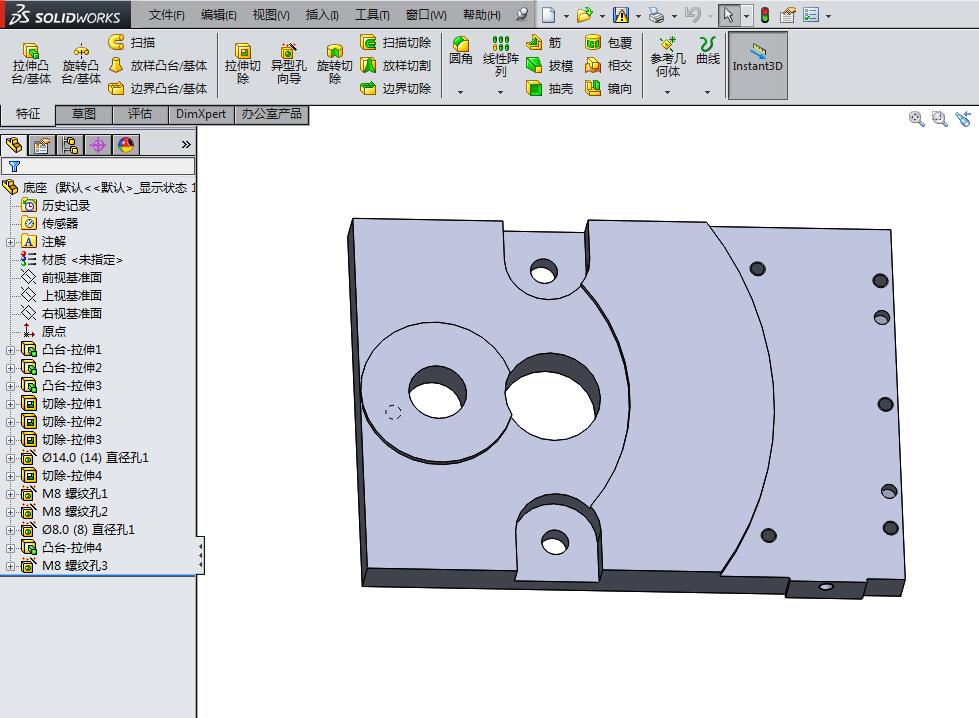The image size is (979, 718).
Task: Click the feature tree filter field
Action: [x=98, y=166]
